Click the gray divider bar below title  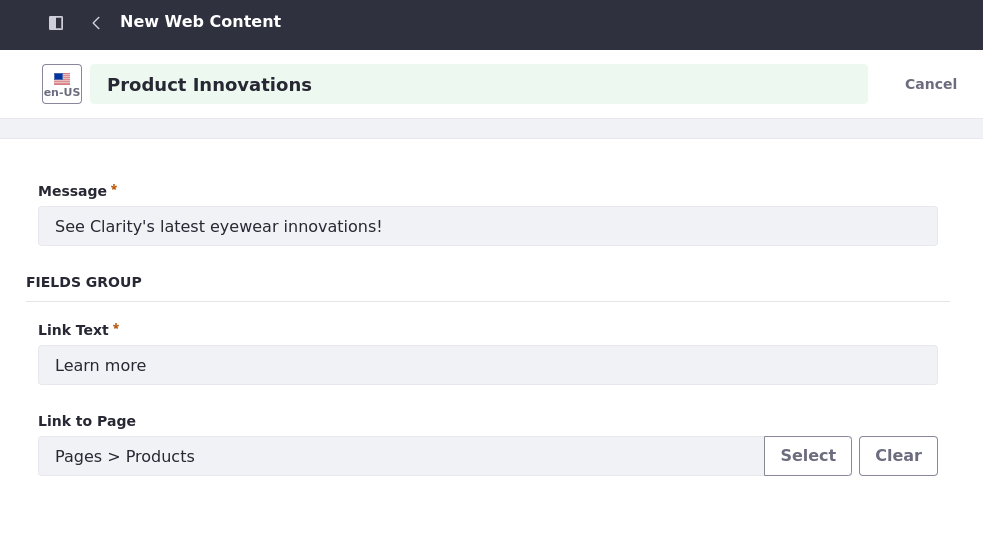(492, 129)
